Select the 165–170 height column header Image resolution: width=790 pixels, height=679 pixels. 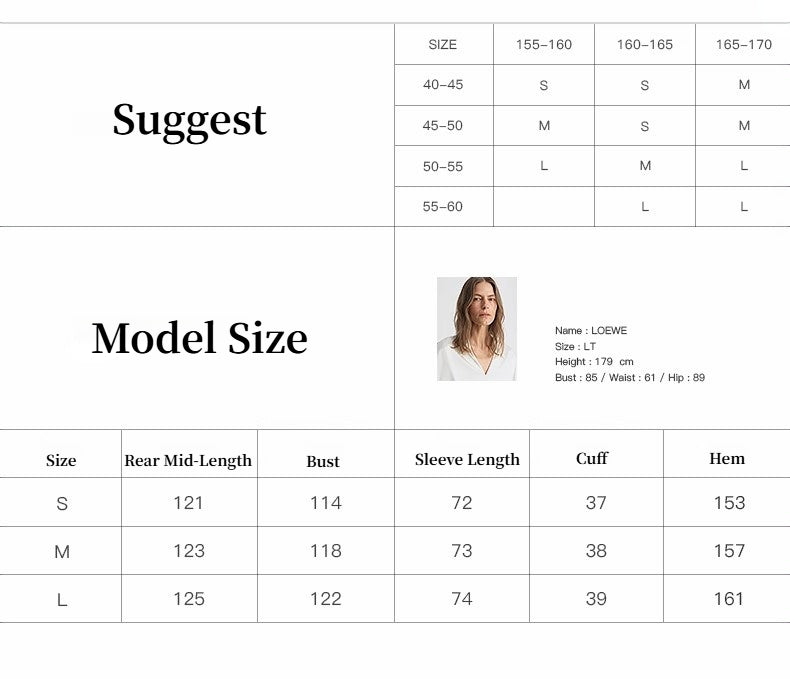tap(744, 45)
